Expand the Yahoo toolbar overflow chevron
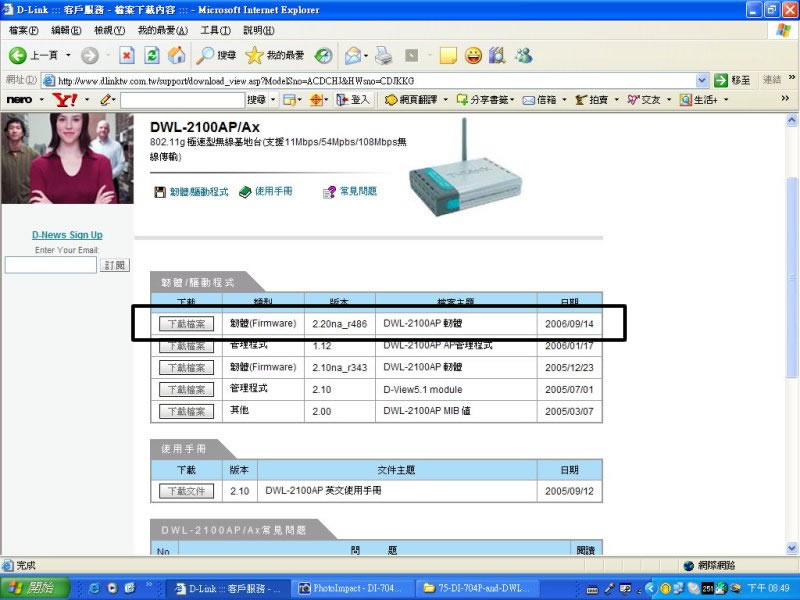 point(786,98)
